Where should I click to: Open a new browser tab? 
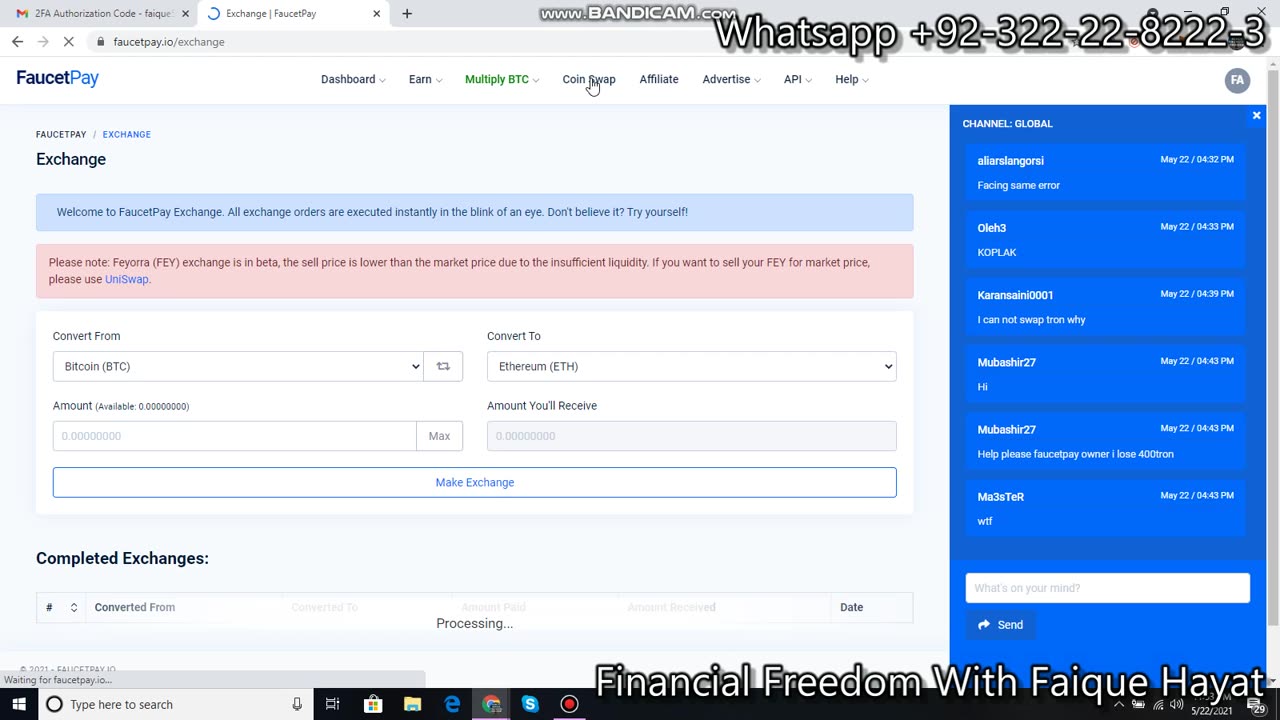point(407,14)
